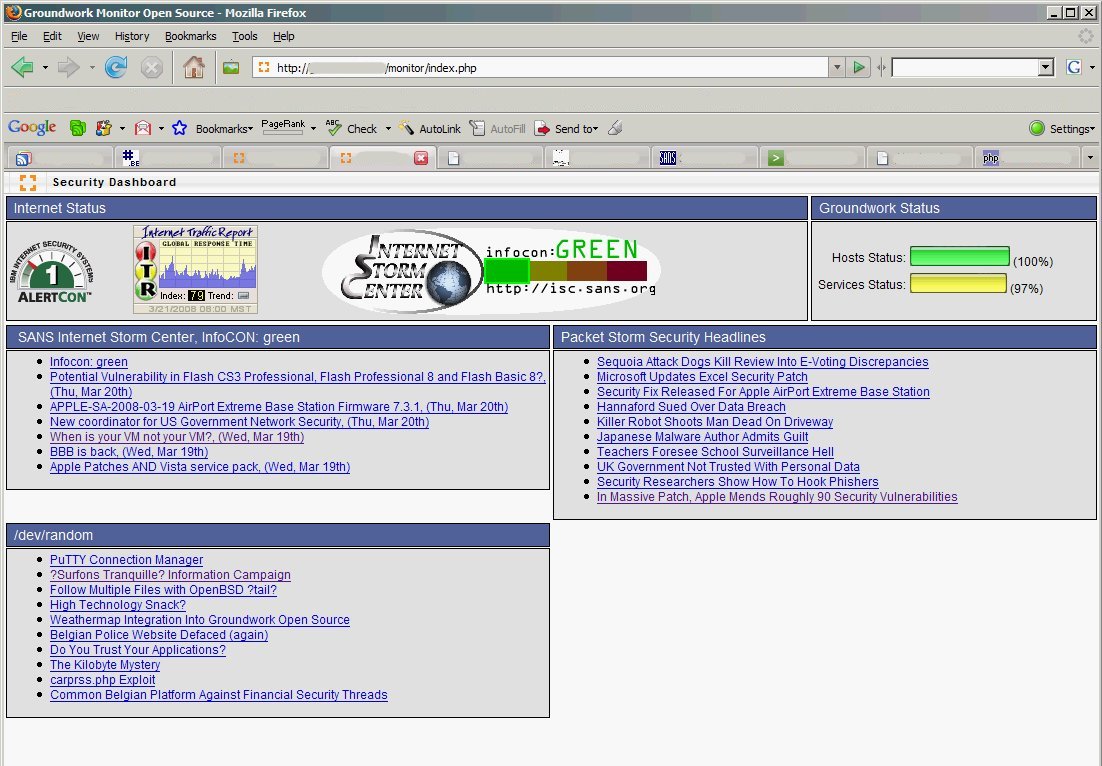Image resolution: width=1102 pixels, height=766 pixels.
Task: Click the Google search engine G icon
Action: 1073,67
